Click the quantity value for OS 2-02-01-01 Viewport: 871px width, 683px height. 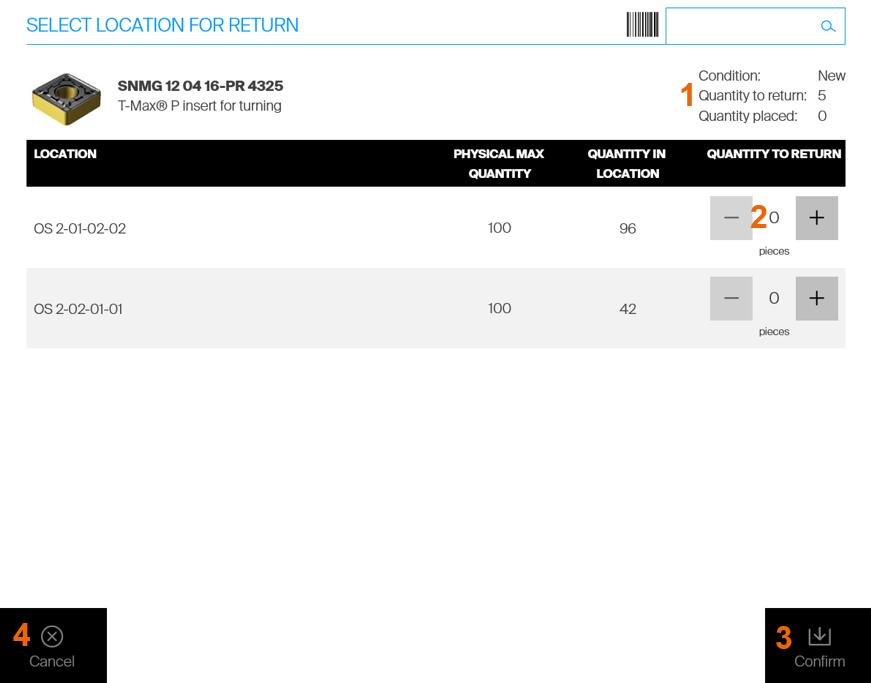(x=774, y=298)
